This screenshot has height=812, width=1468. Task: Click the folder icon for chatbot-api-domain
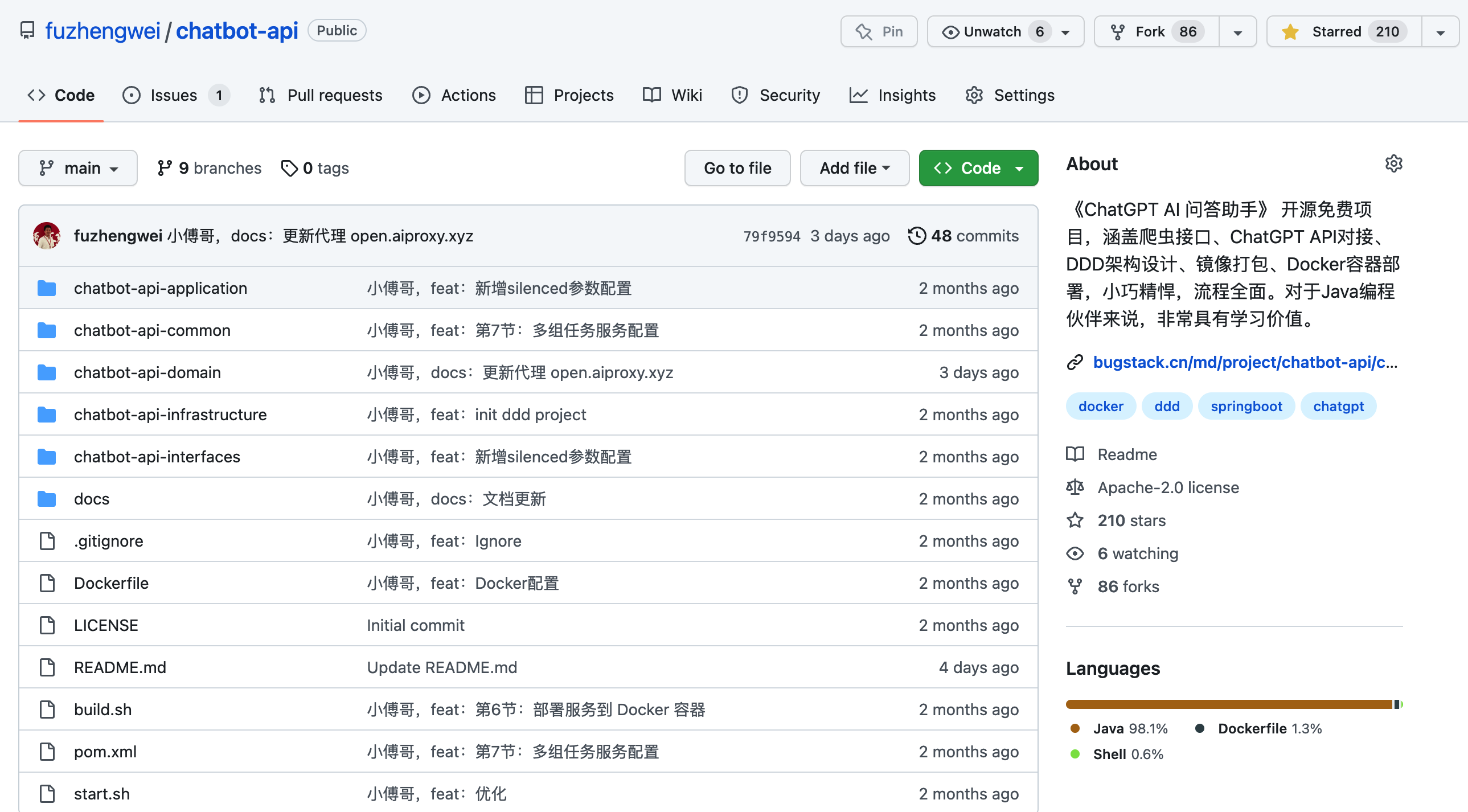47,372
